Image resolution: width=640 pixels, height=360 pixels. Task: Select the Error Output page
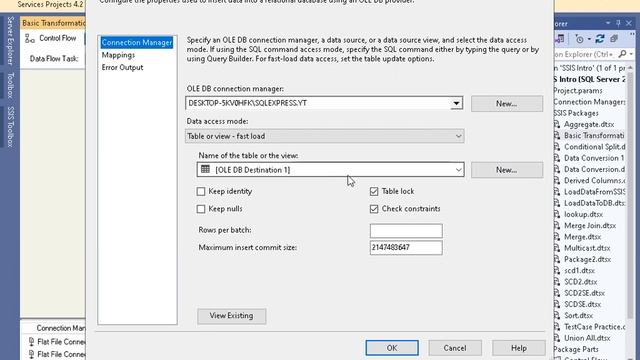pyautogui.click(x=122, y=67)
